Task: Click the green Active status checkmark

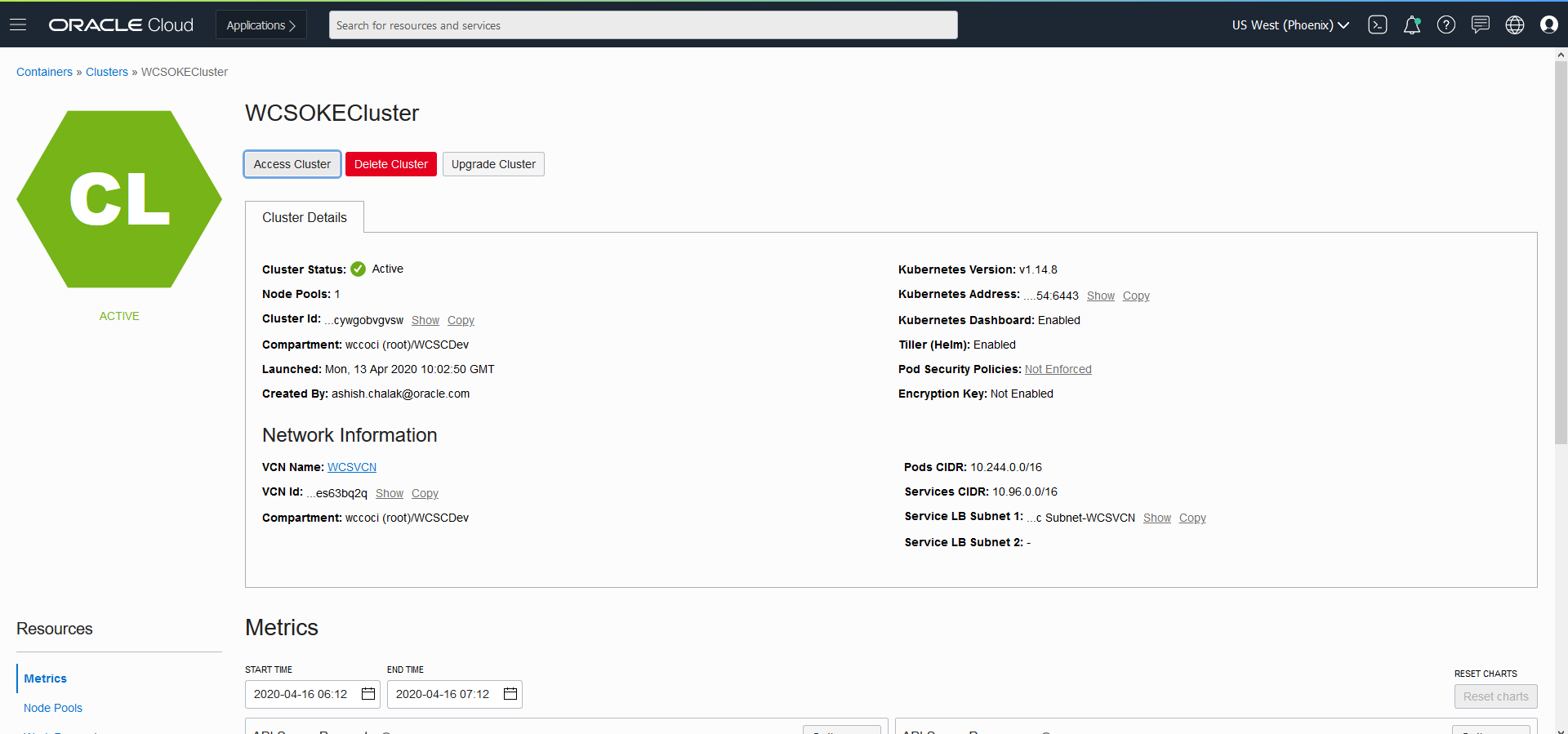Action: click(x=358, y=269)
